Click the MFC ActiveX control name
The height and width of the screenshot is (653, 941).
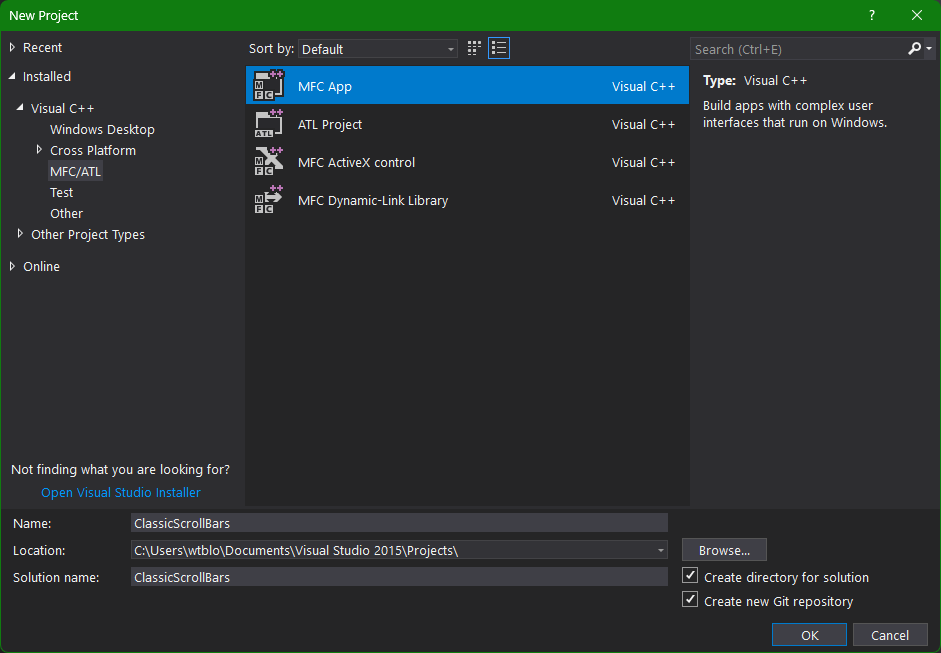356,163
